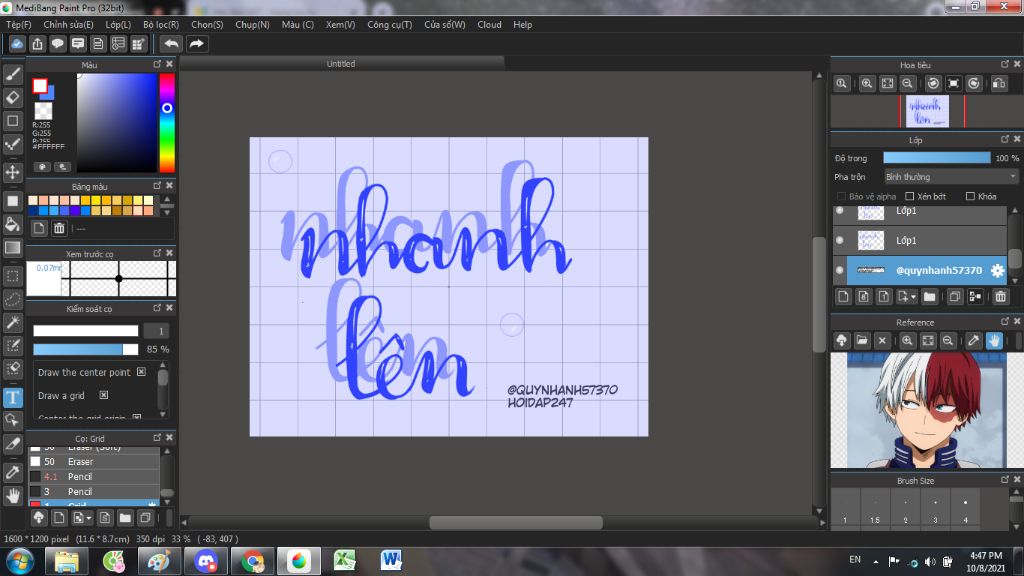The width and height of the screenshot is (1024, 576).
Task: Toggle Draw the center point checkbox
Action: coord(141,372)
